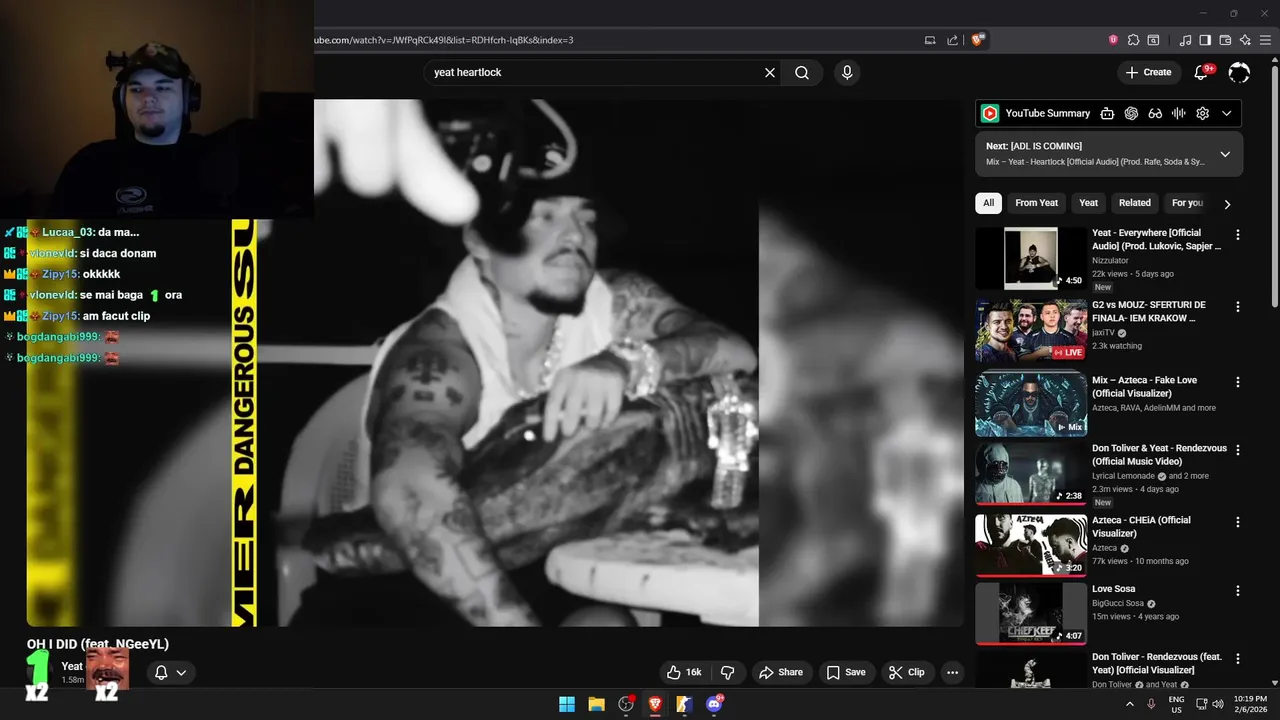Save the video to a playlist
Viewport: 1280px width, 720px height.
(x=845, y=672)
